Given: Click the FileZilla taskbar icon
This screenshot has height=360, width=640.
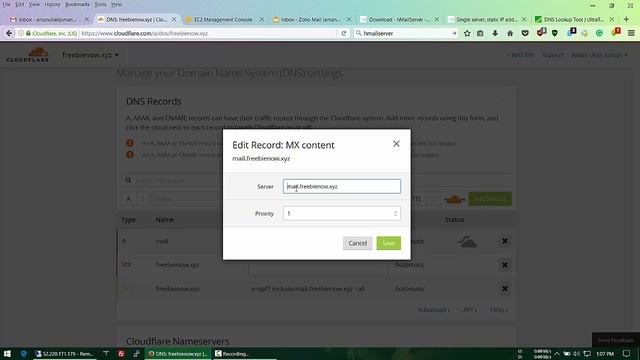Looking at the screenshot, I should point(121,353).
